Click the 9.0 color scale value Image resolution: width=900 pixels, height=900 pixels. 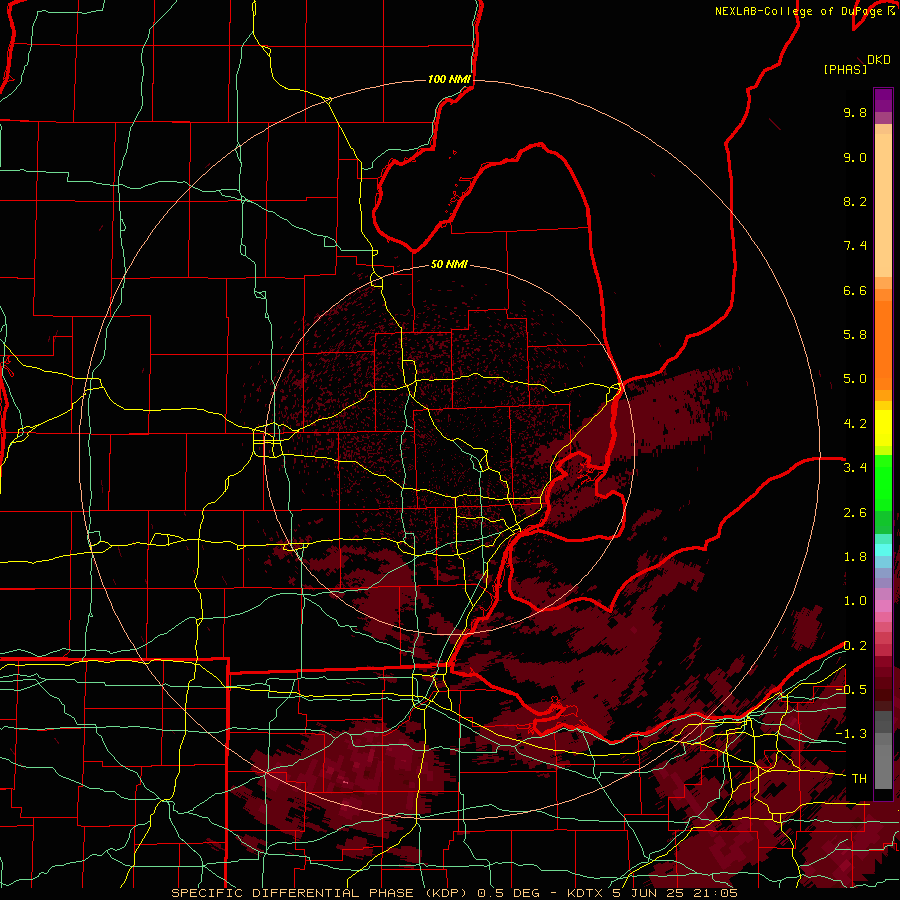(x=855, y=157)
